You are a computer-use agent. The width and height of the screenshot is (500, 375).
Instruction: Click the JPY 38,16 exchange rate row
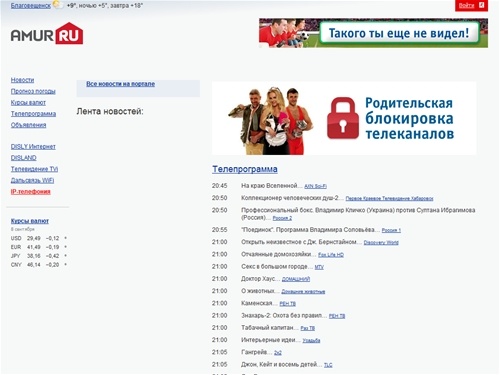(x=39, y=256)
